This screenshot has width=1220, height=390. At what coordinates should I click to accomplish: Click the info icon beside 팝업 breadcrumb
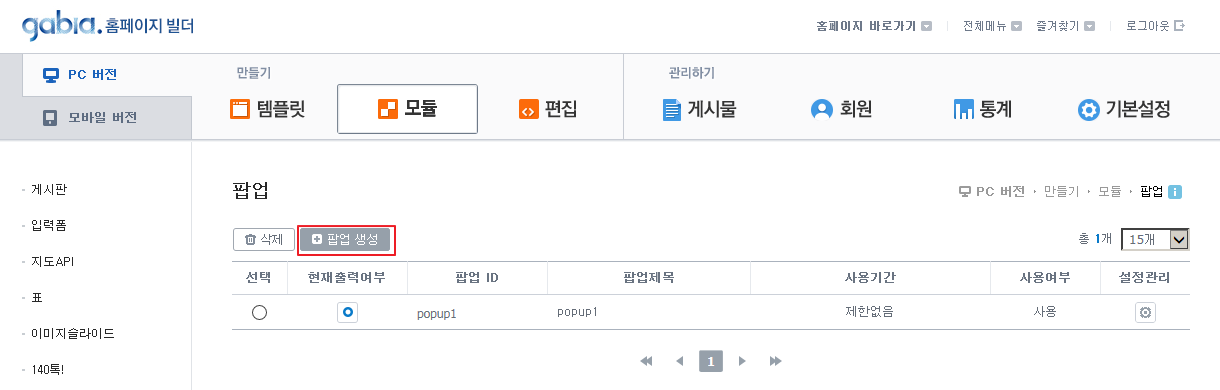tap(1175, 192)
